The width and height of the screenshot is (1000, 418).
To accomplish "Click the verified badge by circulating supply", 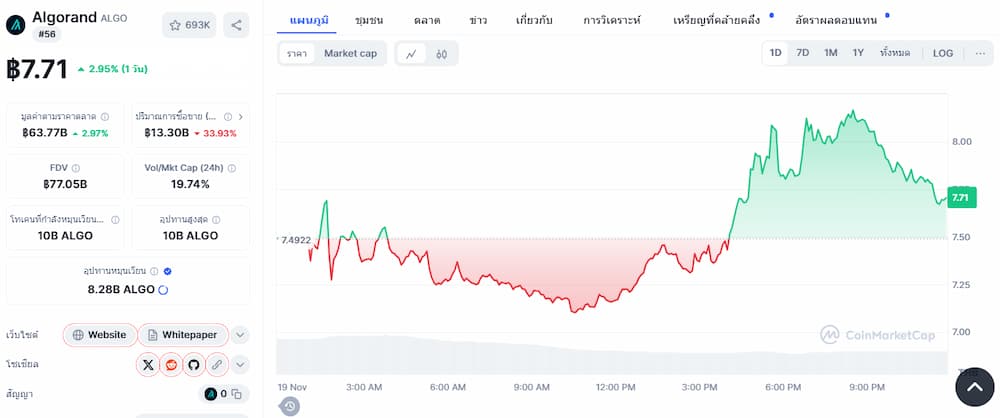I will (167, 271).
